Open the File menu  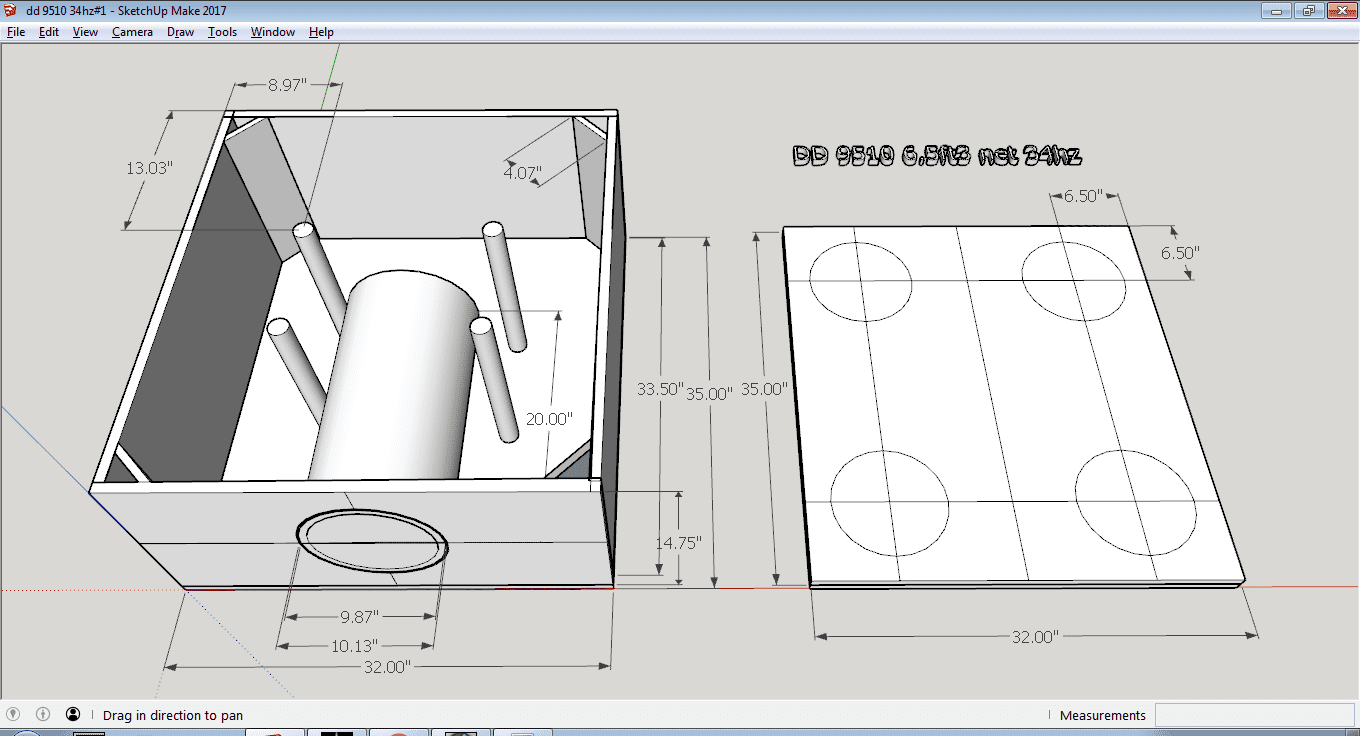pos(16,32)
